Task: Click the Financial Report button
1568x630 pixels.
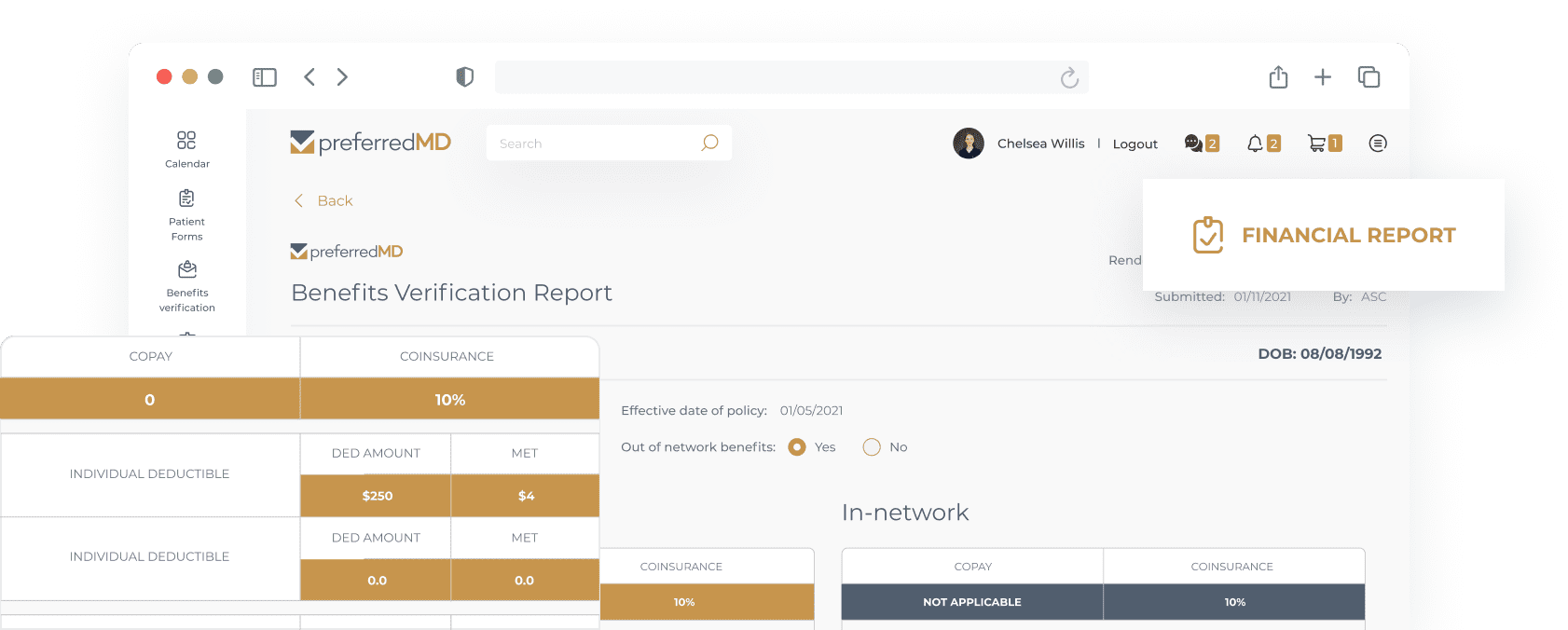Action: [x=1323, y=236]
